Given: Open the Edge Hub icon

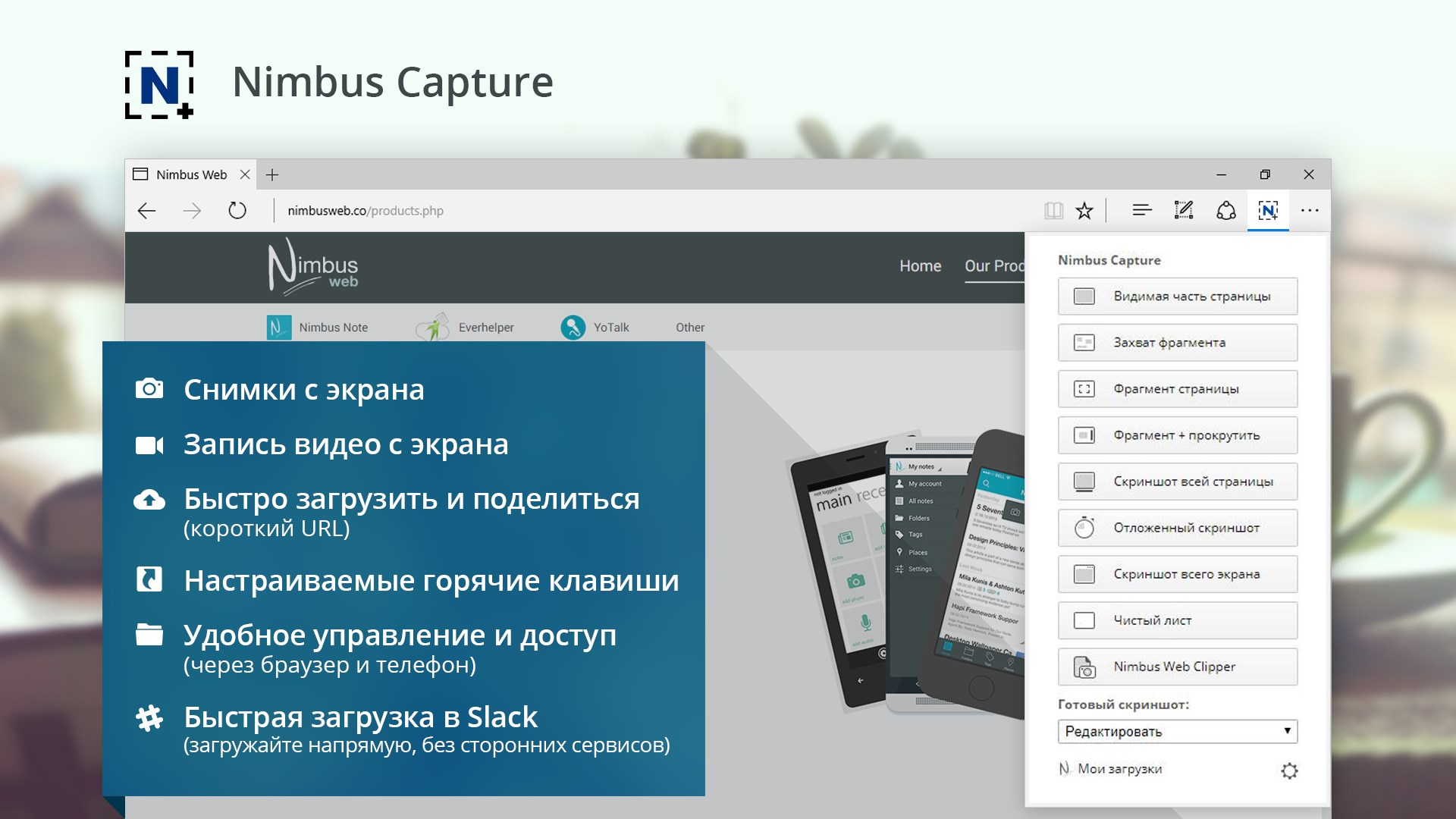Looking at the screenshot, I should click(1142, 211).
